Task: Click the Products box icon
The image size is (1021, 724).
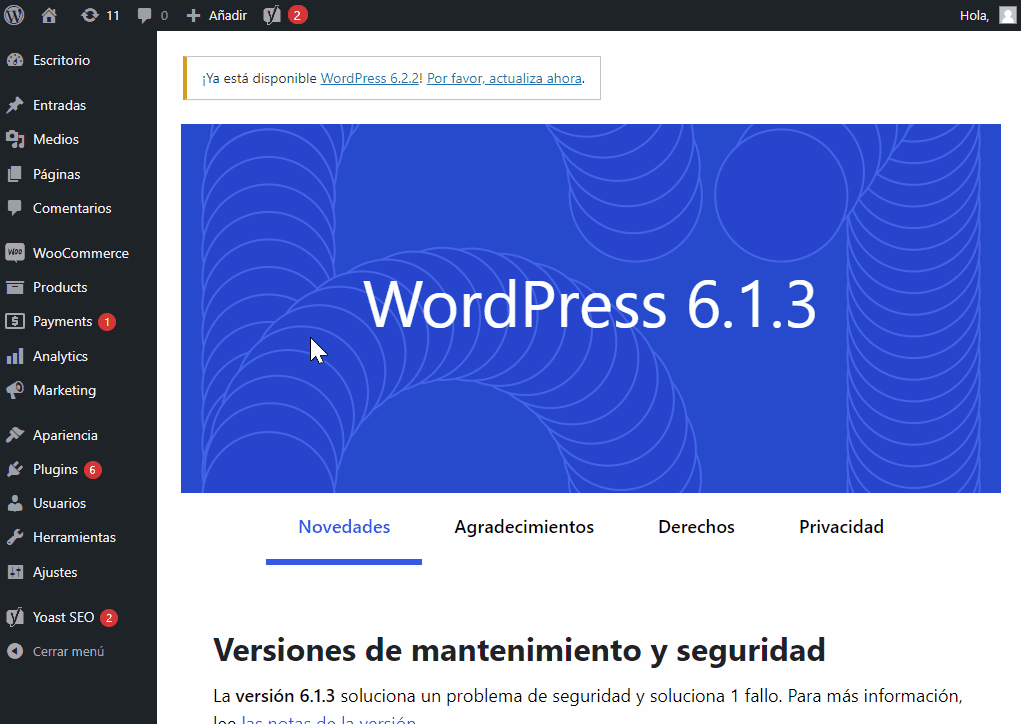Action: click(x=15, y=287)
